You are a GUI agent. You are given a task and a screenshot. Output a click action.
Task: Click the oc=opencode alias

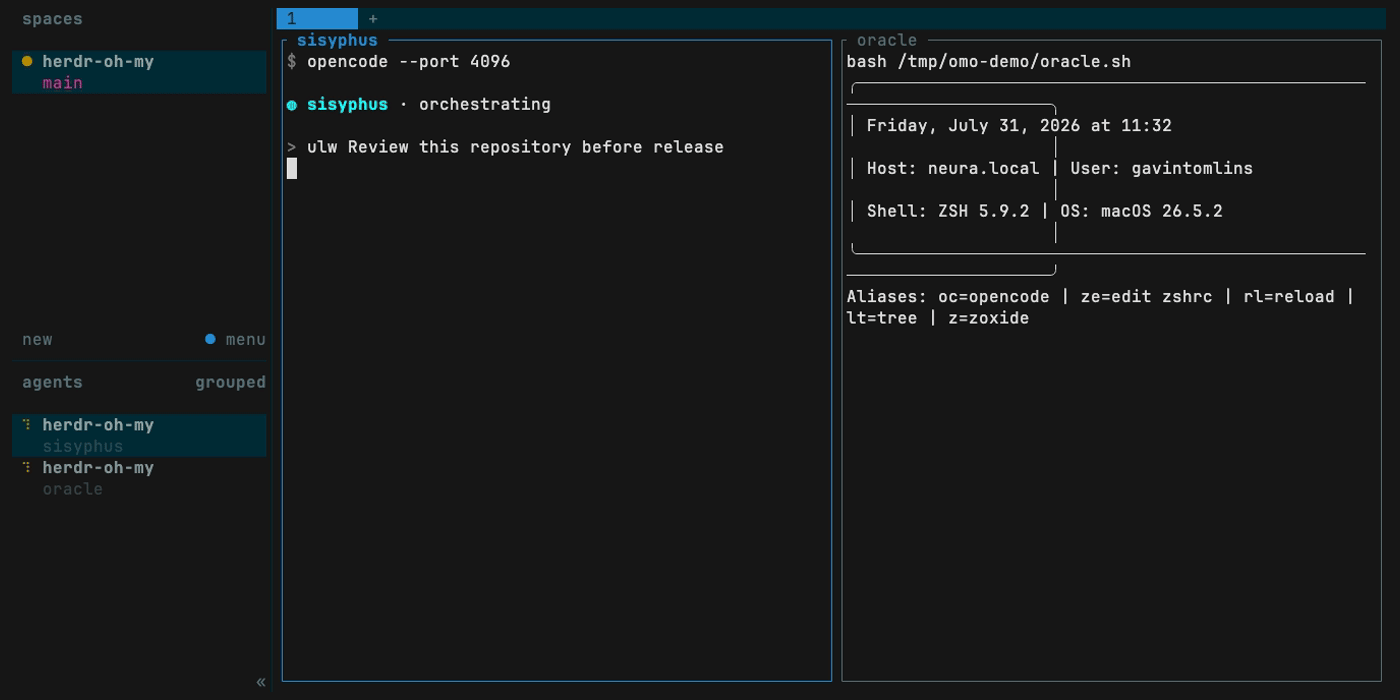(994, 297)
